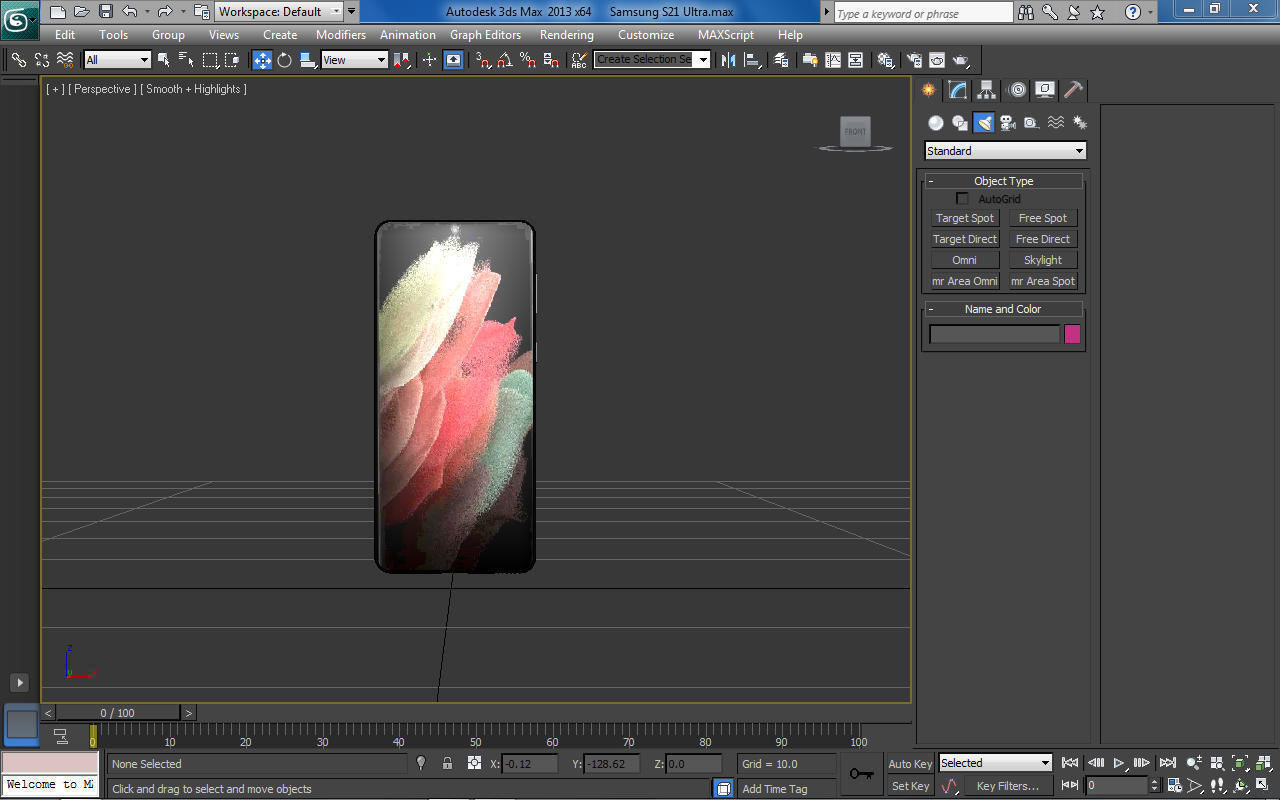Image resolution: width=1280 pixels, height=800 pixels.
Task: Toggle the Selection Lock padlock
Action: (447, 763)
